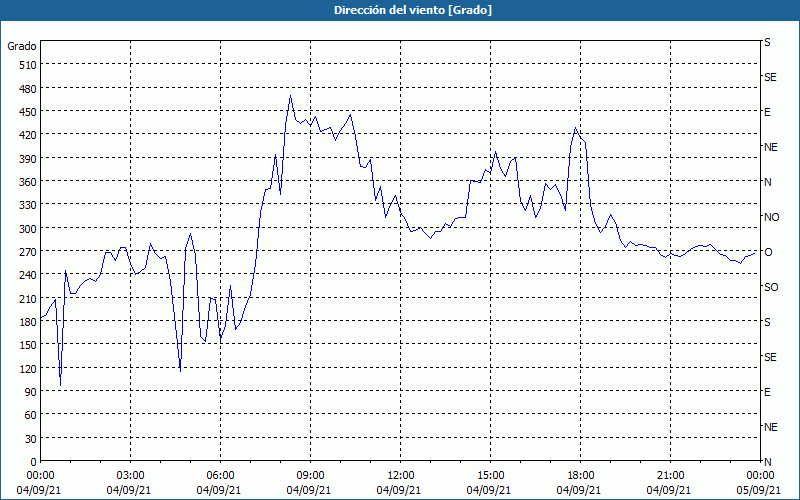Pick the 15:00 time axis label

click(x=490, y=476)
